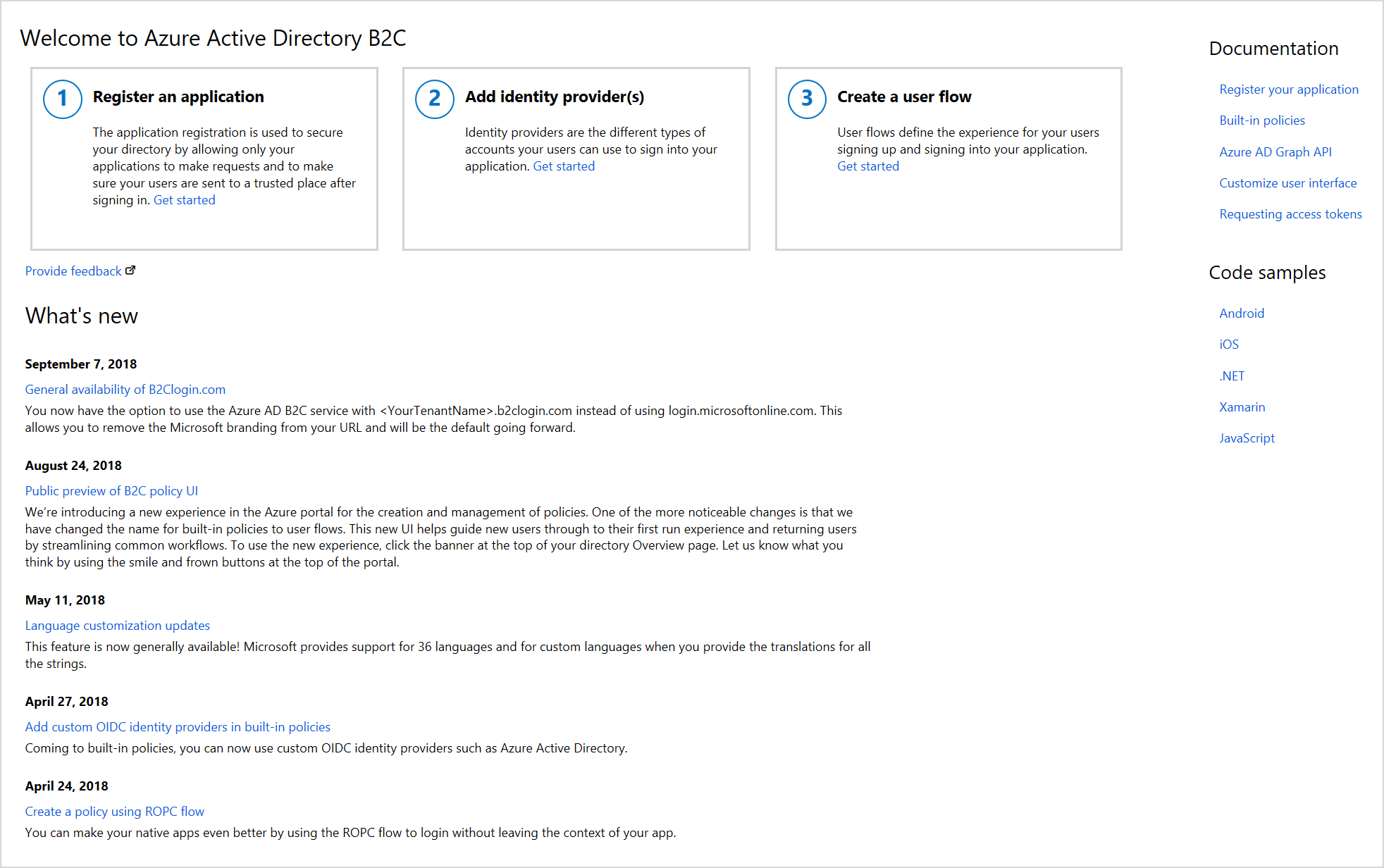Open the Xamarin code sample
This screenshot has width=1384, height=868.
1242,407
